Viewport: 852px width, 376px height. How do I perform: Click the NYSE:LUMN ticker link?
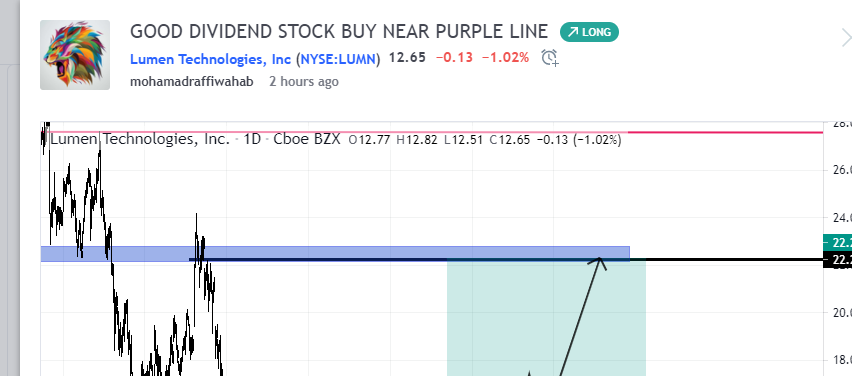(x=339, y=59)
